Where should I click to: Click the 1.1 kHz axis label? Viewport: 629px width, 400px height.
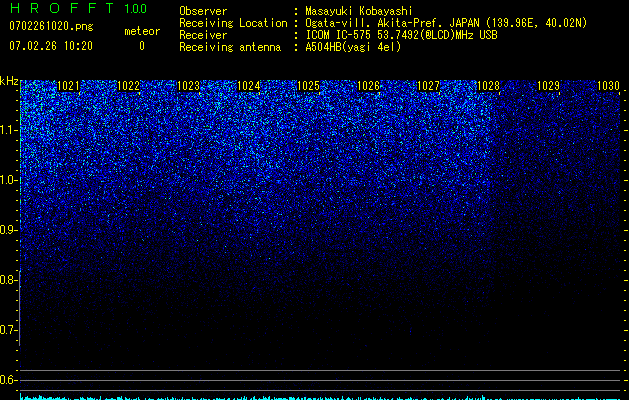point(9,130)
